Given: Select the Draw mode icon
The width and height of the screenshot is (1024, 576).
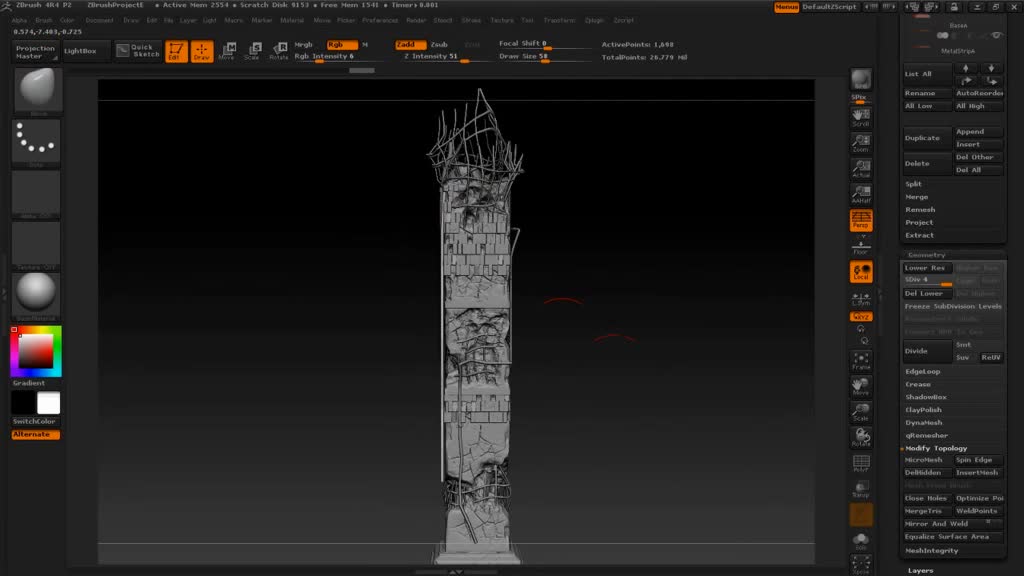Looking at the screenshot, I should pos(202,51).
